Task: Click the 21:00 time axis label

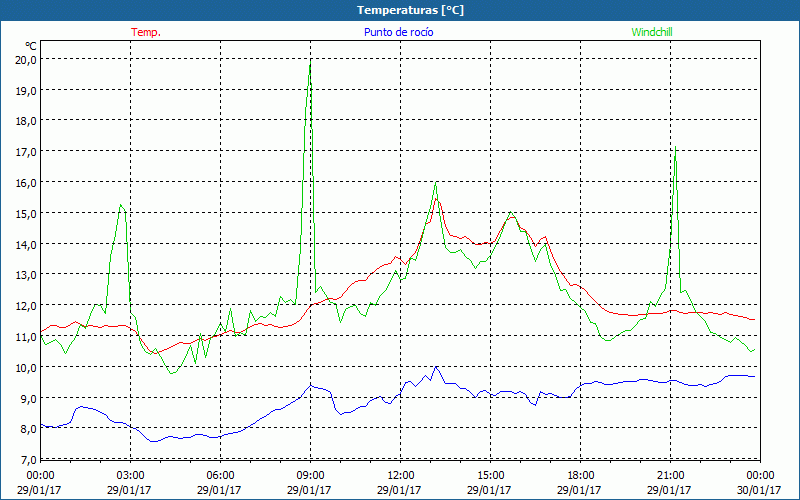Action: [x=669, y=476]
